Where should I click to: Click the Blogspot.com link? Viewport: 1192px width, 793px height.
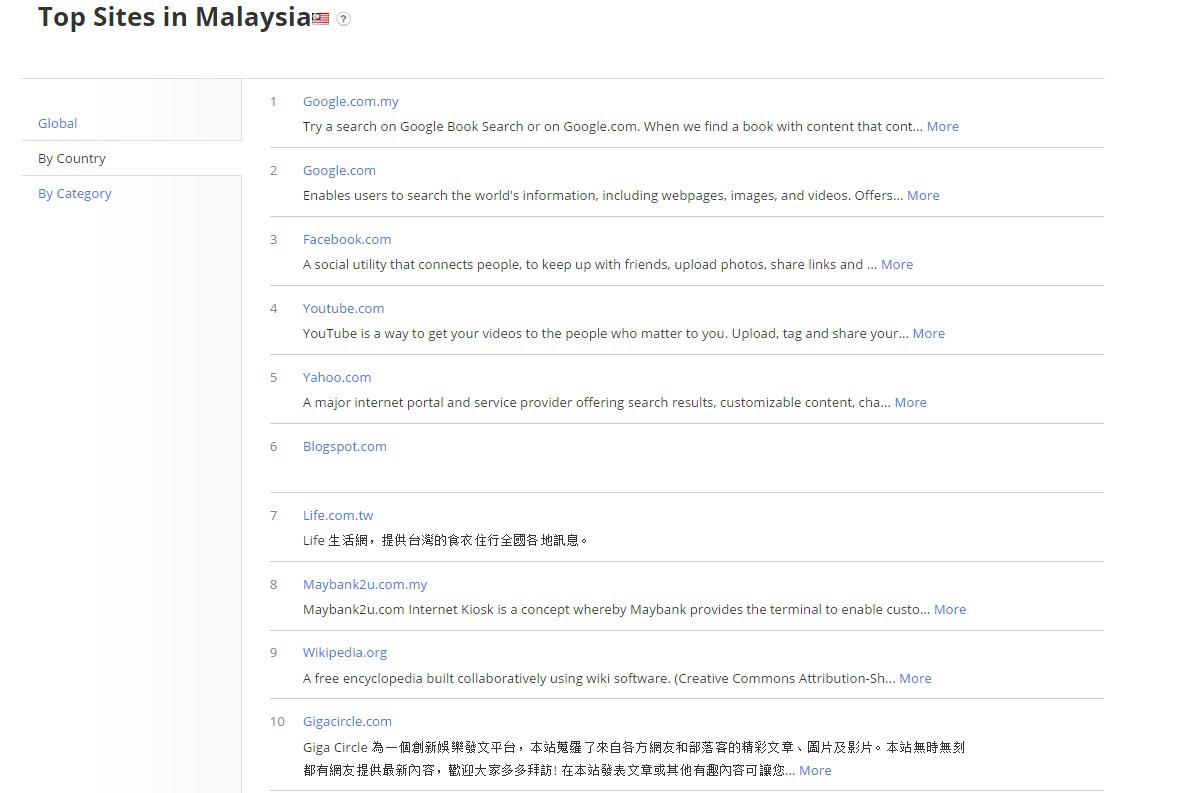pos(344,446)
